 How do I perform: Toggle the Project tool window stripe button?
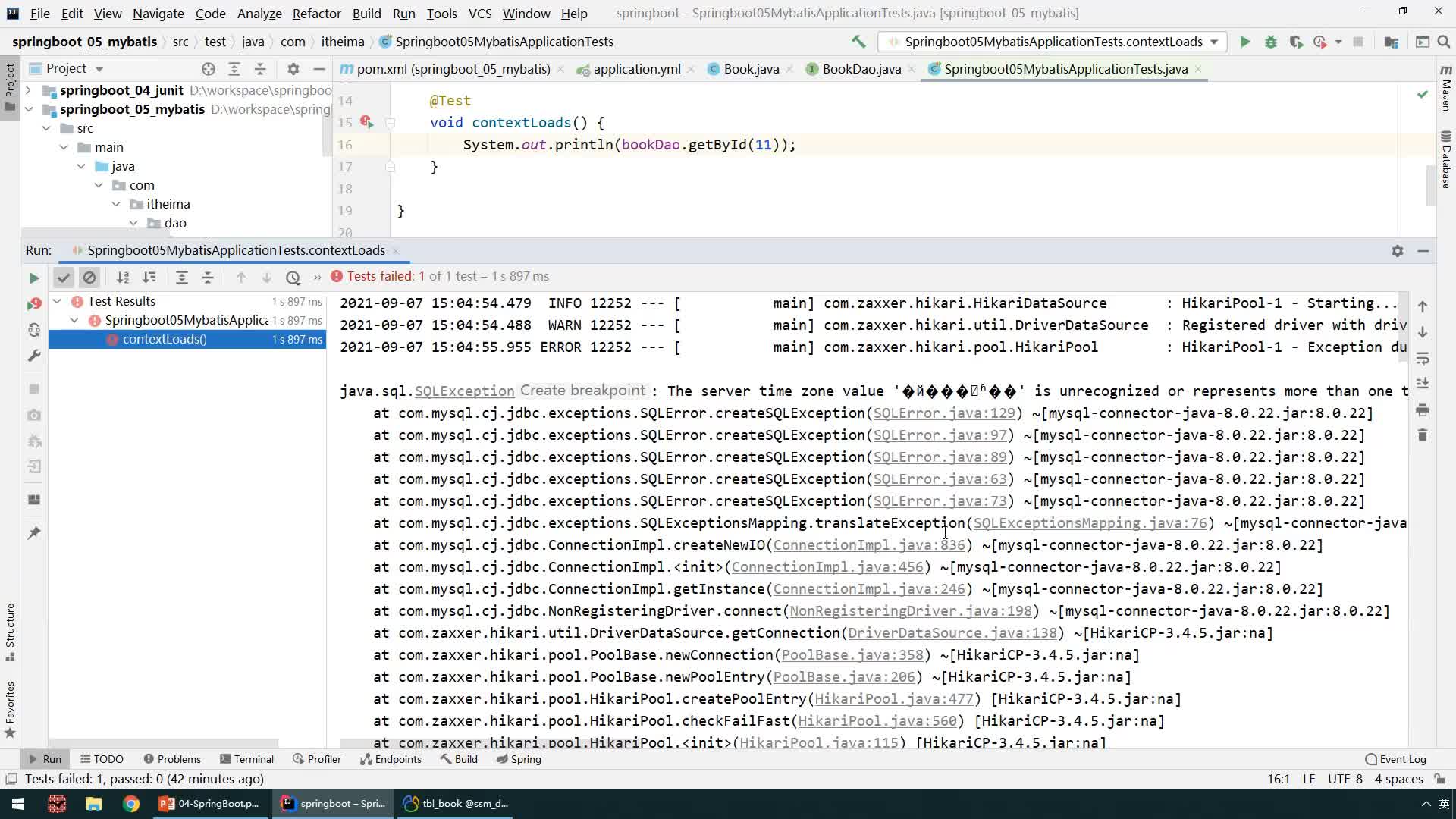tap(10, 87)
